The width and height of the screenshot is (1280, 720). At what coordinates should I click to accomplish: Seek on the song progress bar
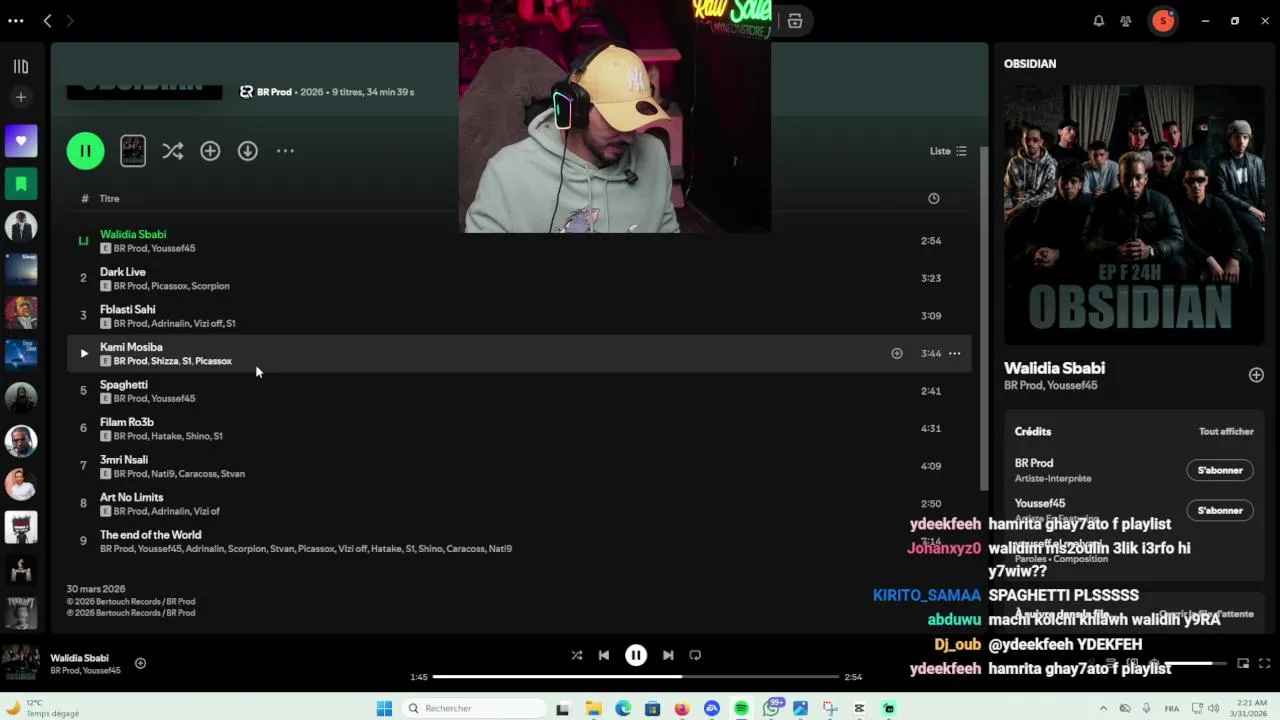(636, 677)
